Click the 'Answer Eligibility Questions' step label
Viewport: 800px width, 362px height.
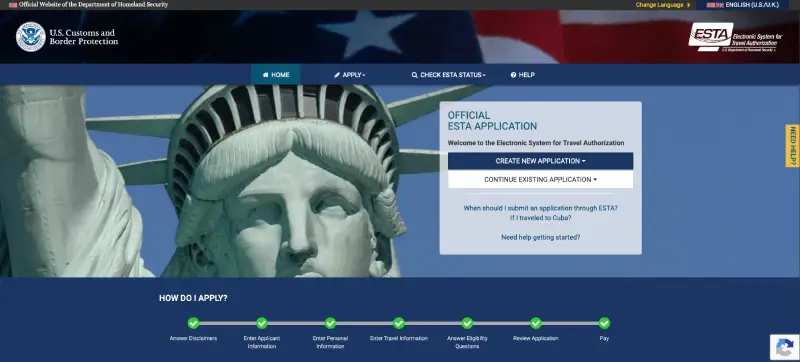click(467, 342)
